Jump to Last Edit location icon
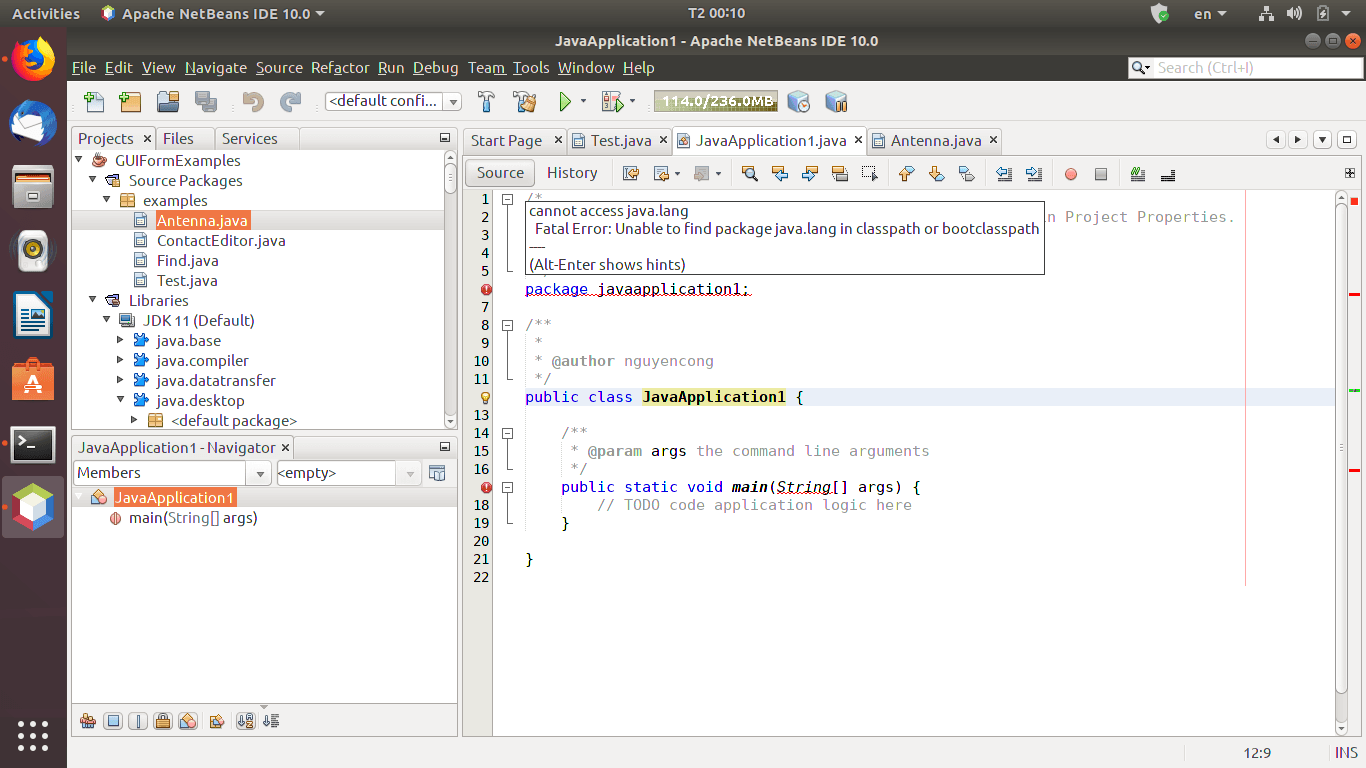Image resolution: width=1366 pixels, height=768 pixels. (x=631, y=173)
